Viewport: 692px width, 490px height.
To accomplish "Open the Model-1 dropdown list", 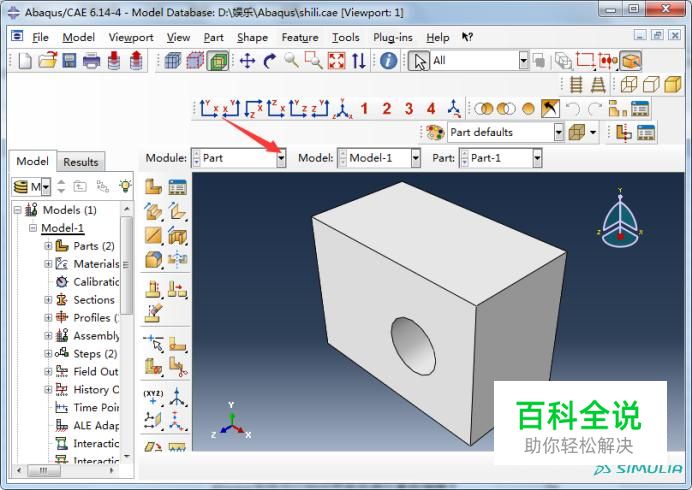I will click(x=415, y=158).
